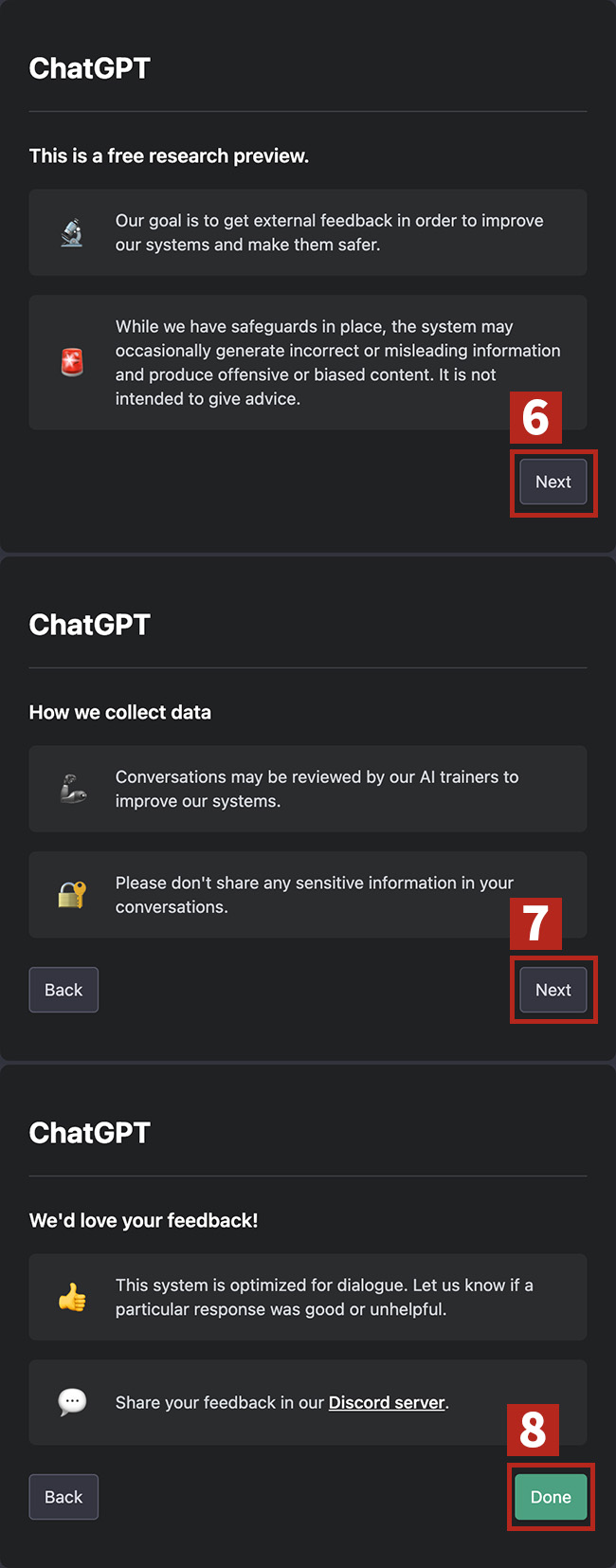This screenshot has height=1568, width=616.
Task: Click the flexed arm icon beside AI trainers text
Action: click(73, 789)
